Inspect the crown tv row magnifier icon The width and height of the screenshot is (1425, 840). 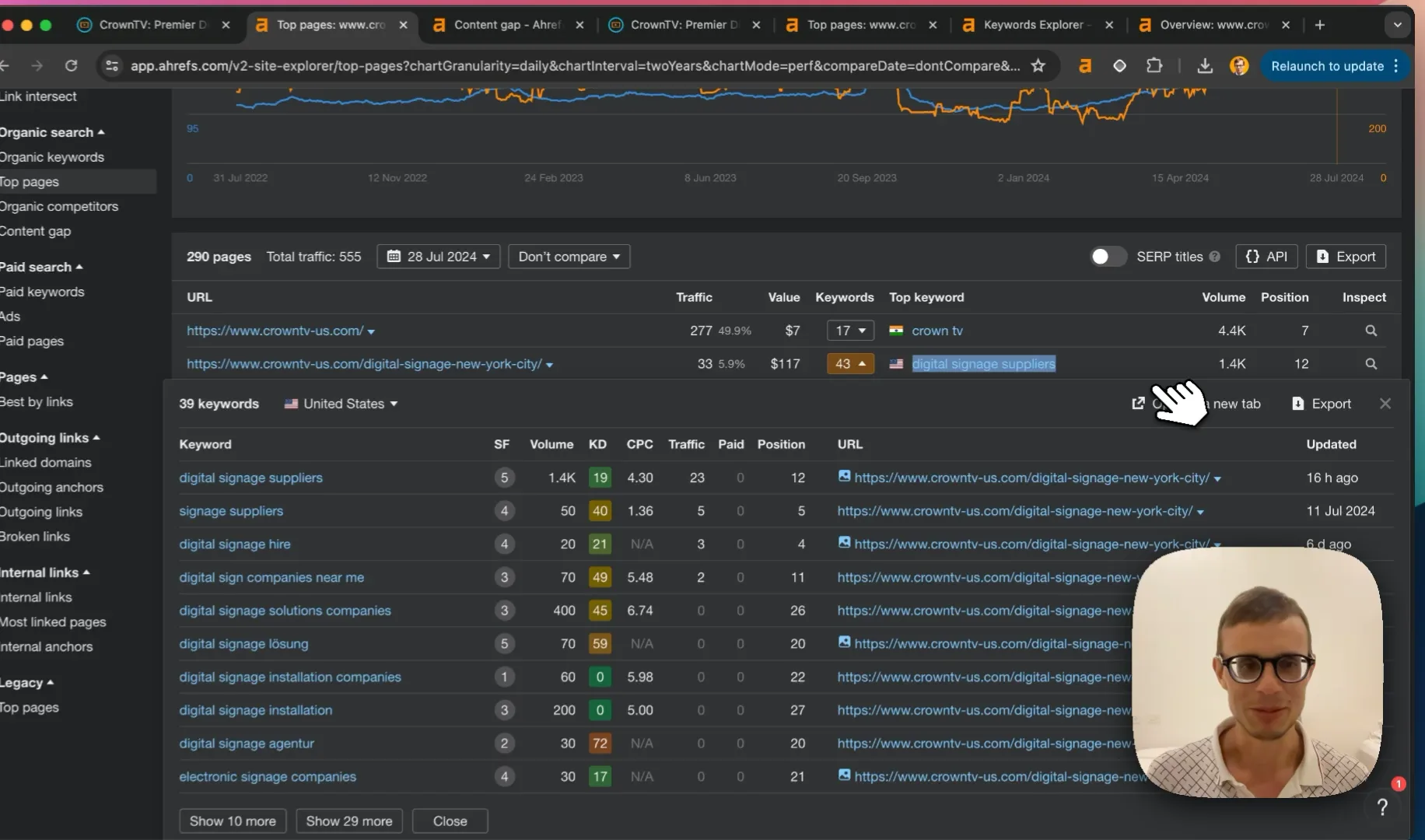[x=1371, y=331]
